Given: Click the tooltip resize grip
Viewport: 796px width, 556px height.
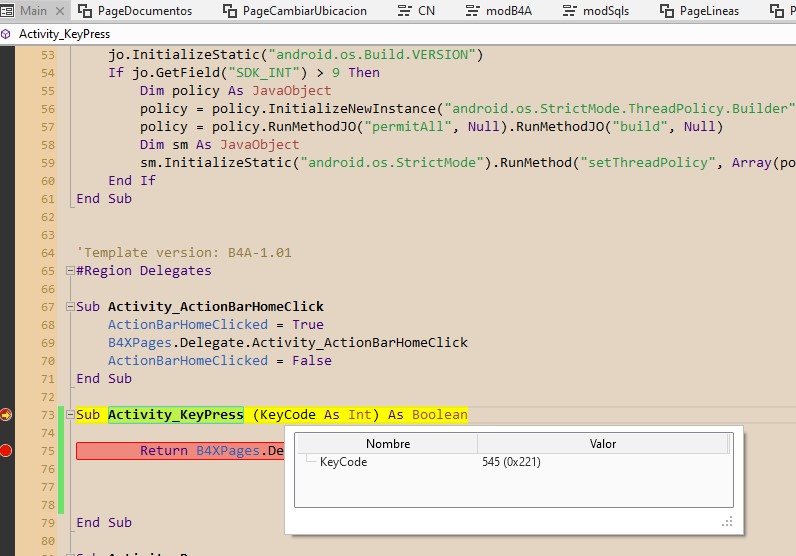Looking at the screenshot, I should point(727,522).
